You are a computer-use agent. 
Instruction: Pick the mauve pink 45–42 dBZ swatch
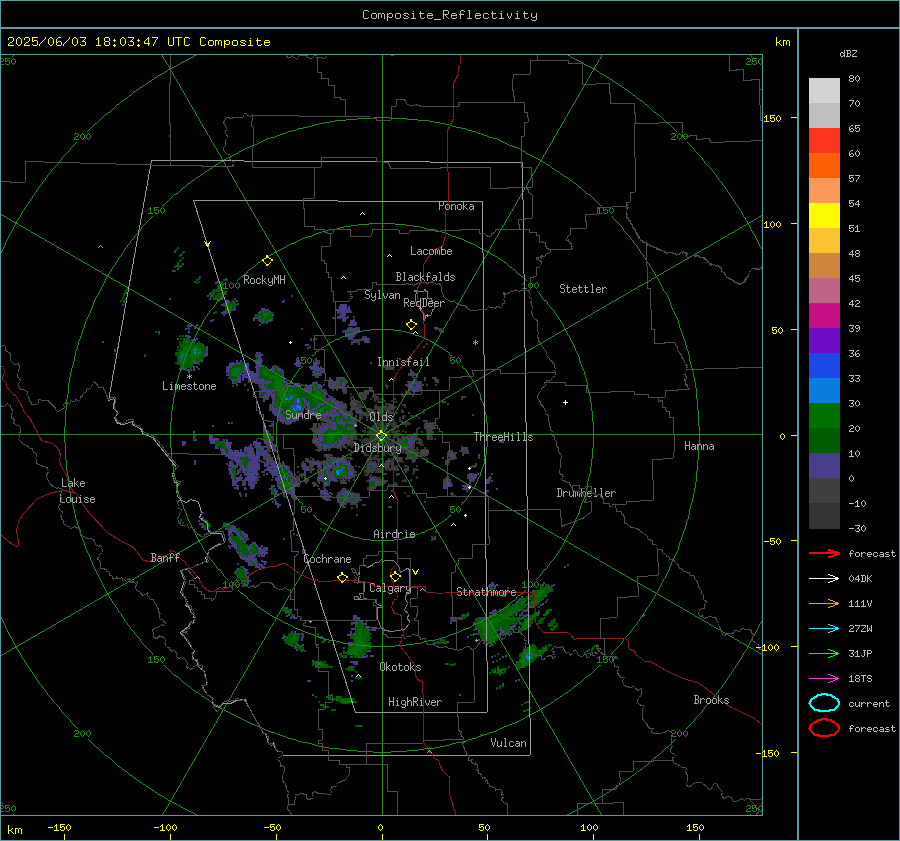824,290
